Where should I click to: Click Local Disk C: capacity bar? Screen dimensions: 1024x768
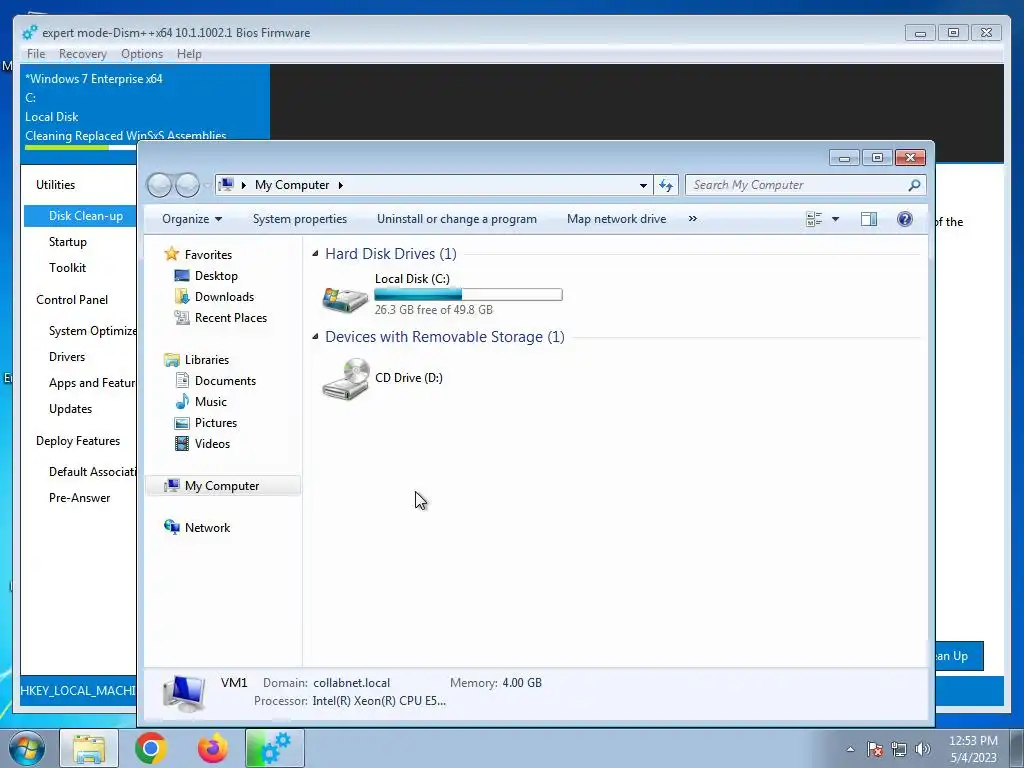point(468,295)
